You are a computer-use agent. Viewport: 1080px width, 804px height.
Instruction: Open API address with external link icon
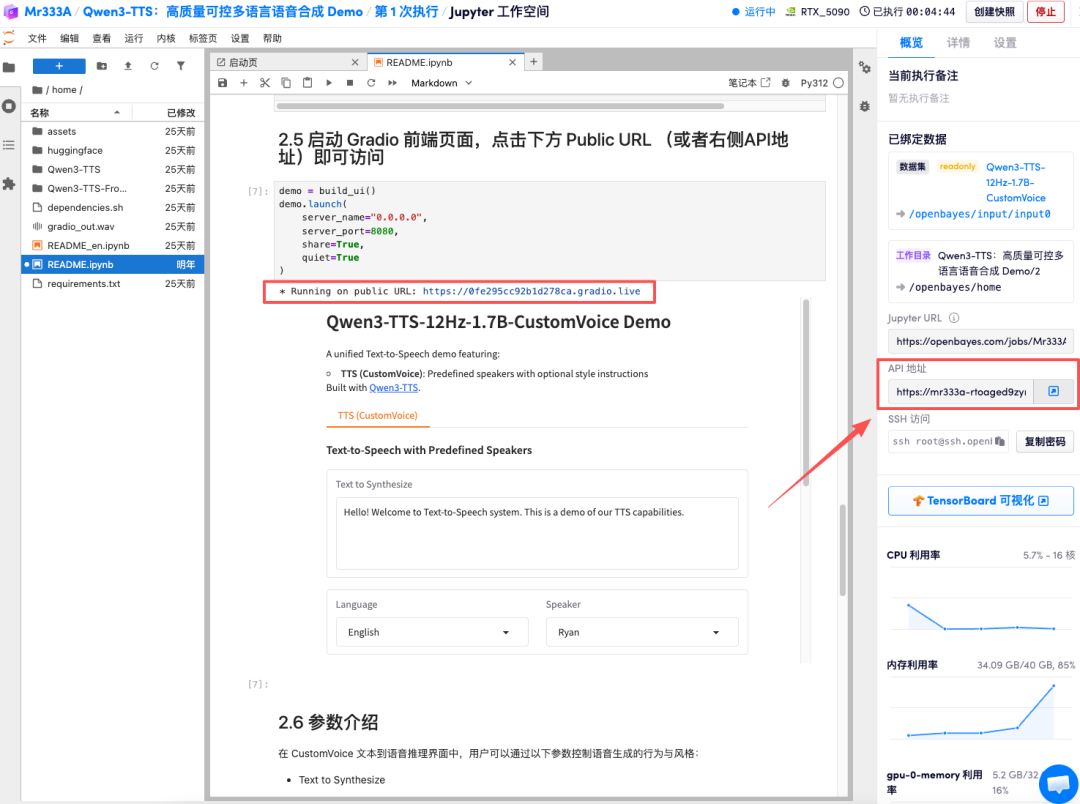tap(1053, 391)
